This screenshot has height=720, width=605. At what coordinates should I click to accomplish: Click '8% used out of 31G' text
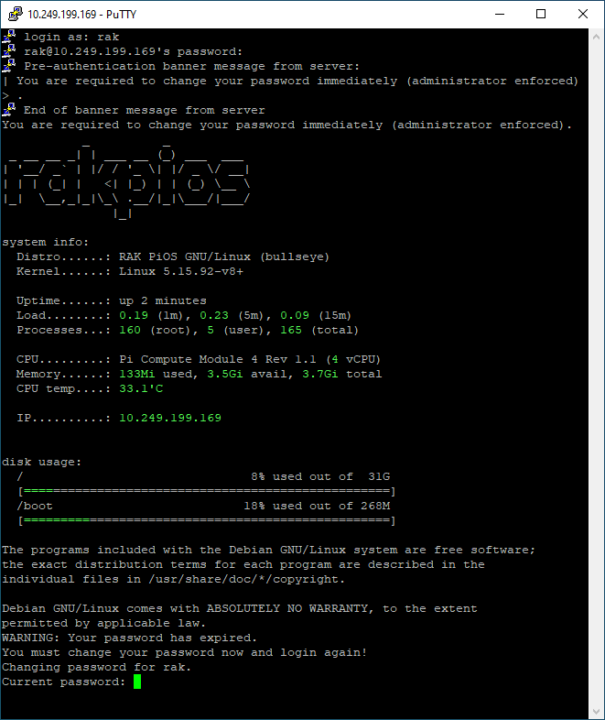coord(320,477)
